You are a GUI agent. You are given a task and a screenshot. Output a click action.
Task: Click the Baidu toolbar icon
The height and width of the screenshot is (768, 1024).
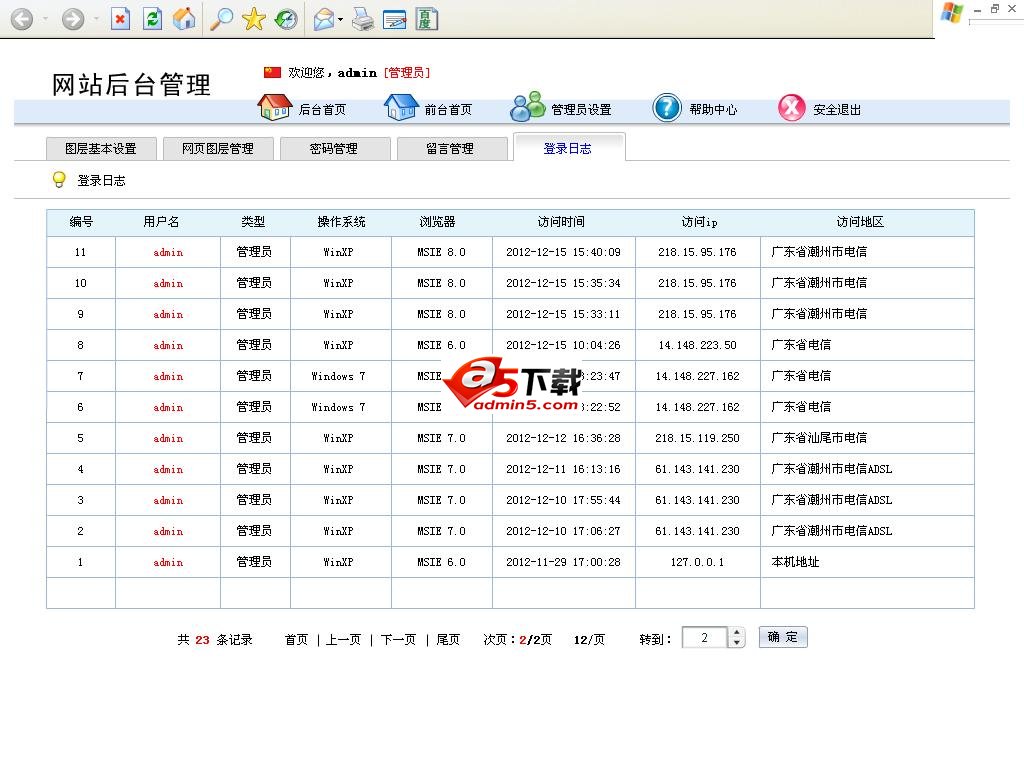pos(426,19)
